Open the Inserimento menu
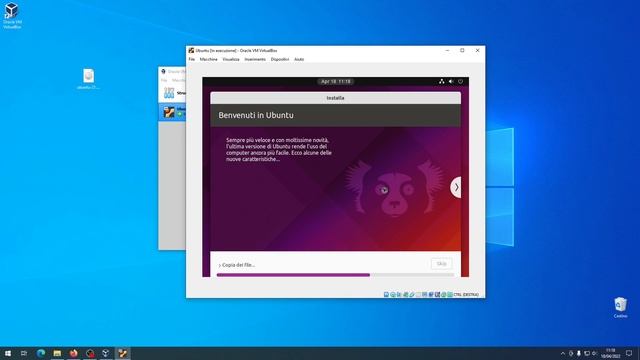This screenshot has width=640, height=360. click(x=255, y=59)
